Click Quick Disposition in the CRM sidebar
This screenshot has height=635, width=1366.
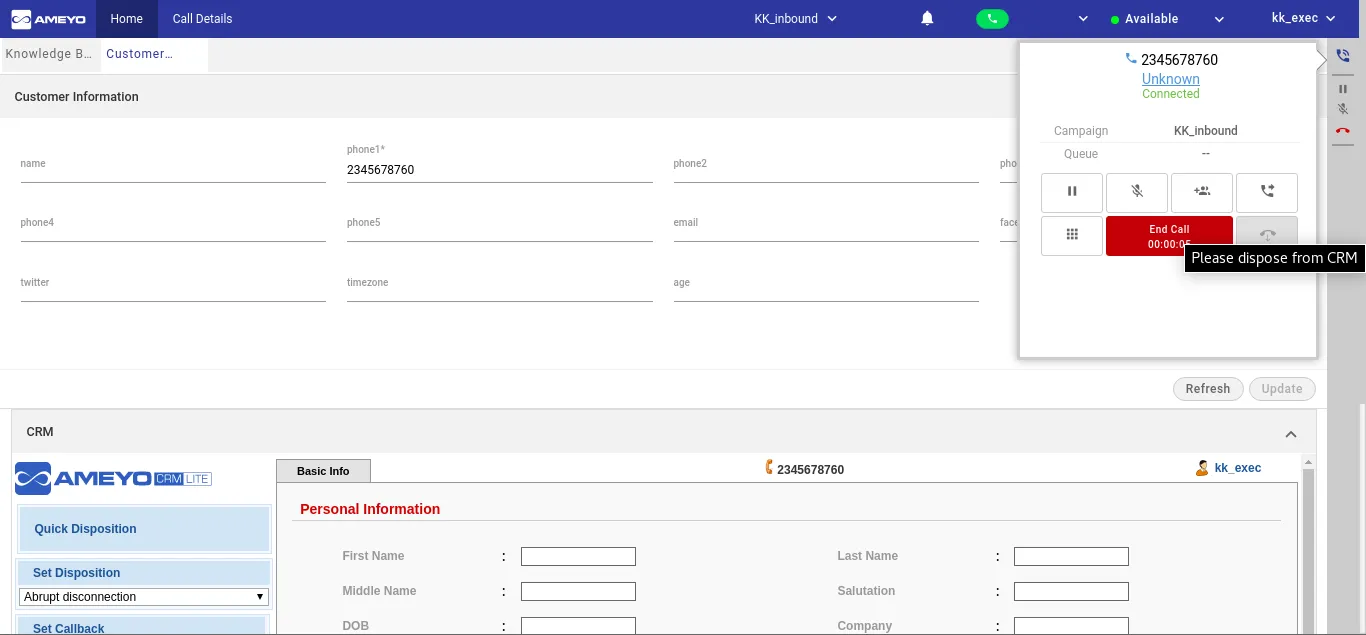click(144, 529)
